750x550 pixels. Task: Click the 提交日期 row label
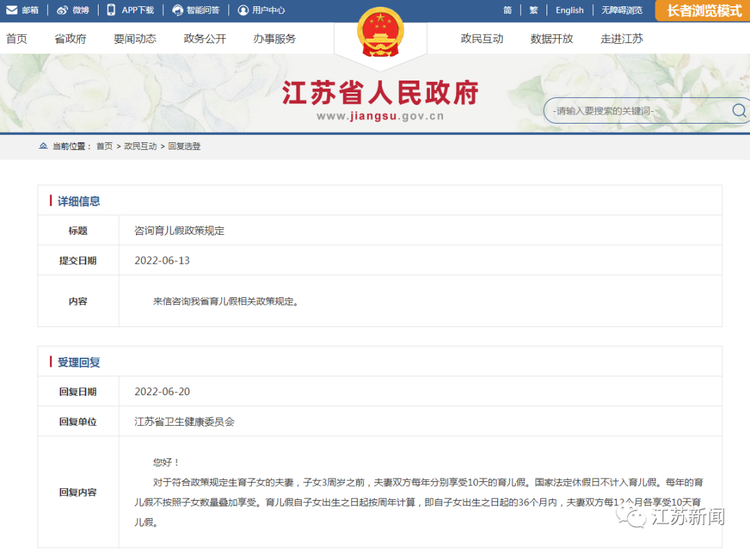(x=78, y=261)
